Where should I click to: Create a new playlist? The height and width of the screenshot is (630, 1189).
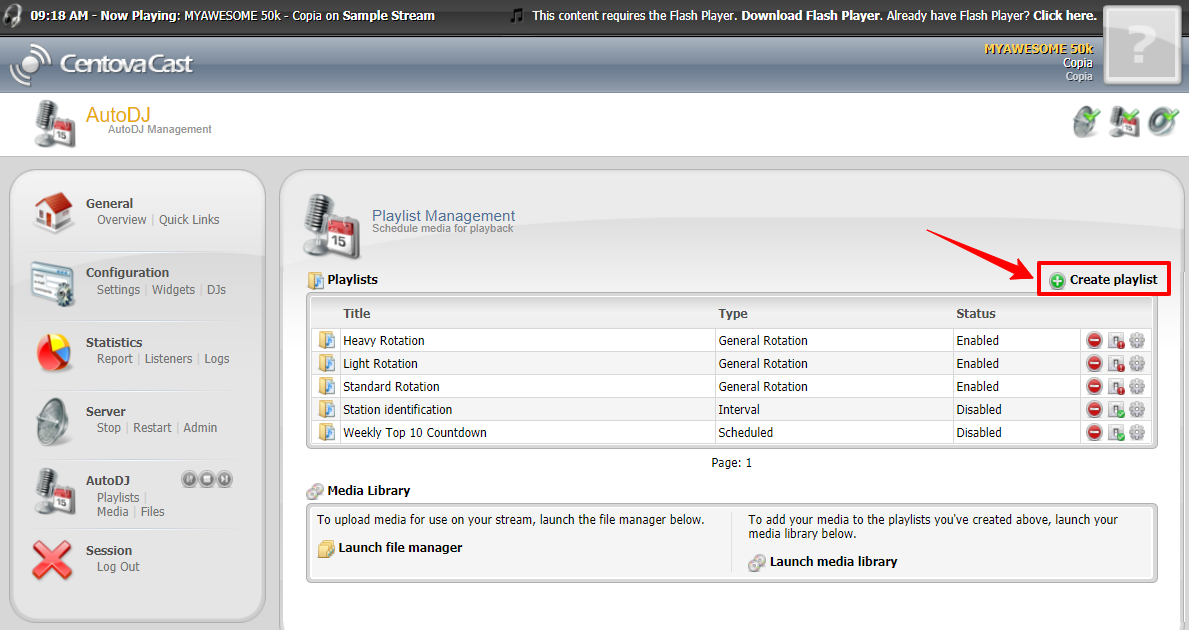click(1104, 280)
